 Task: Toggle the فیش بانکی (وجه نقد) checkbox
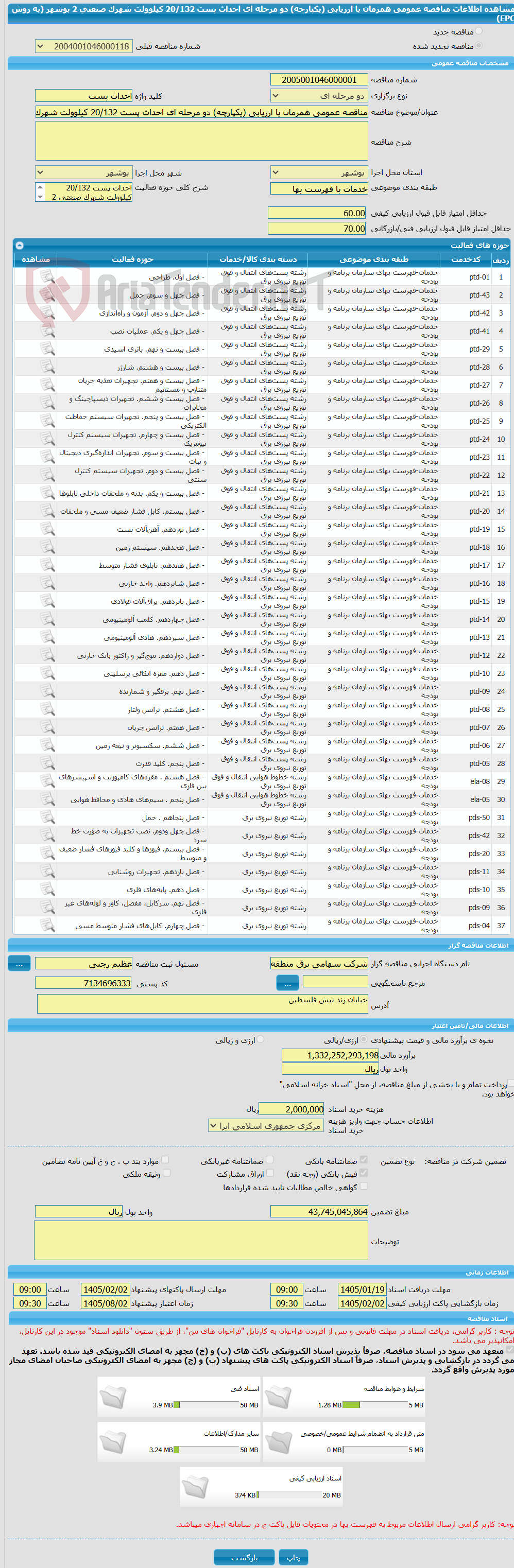[x=364, y=1172]
